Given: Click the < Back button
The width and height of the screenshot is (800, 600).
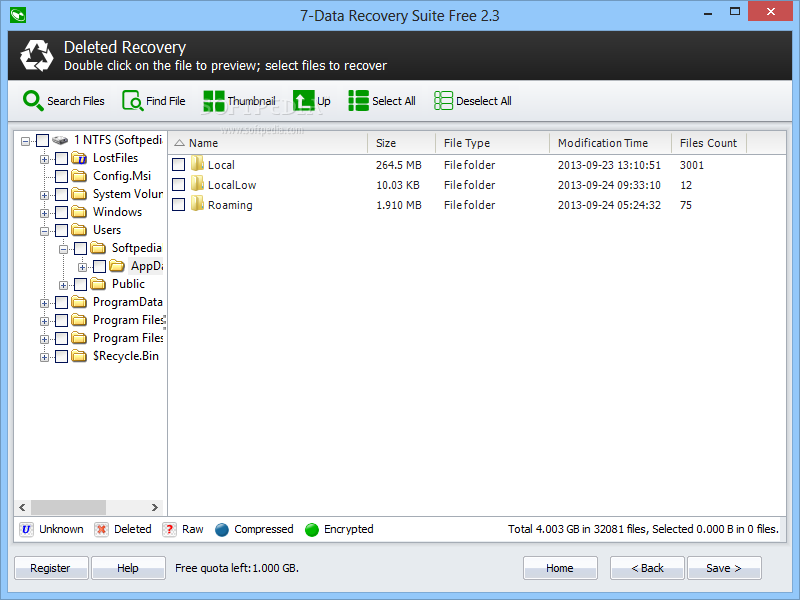Looking at the screenshot, I should click(x=647, y=568).
